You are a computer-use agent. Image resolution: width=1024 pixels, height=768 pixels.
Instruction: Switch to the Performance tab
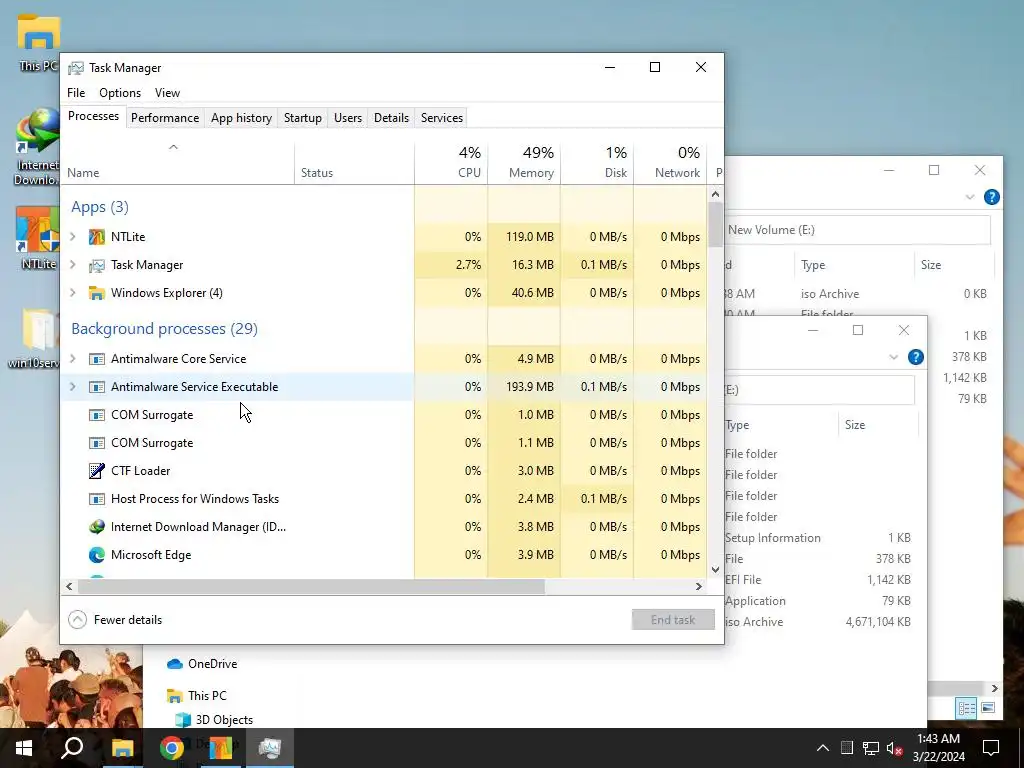click(165, 118)
